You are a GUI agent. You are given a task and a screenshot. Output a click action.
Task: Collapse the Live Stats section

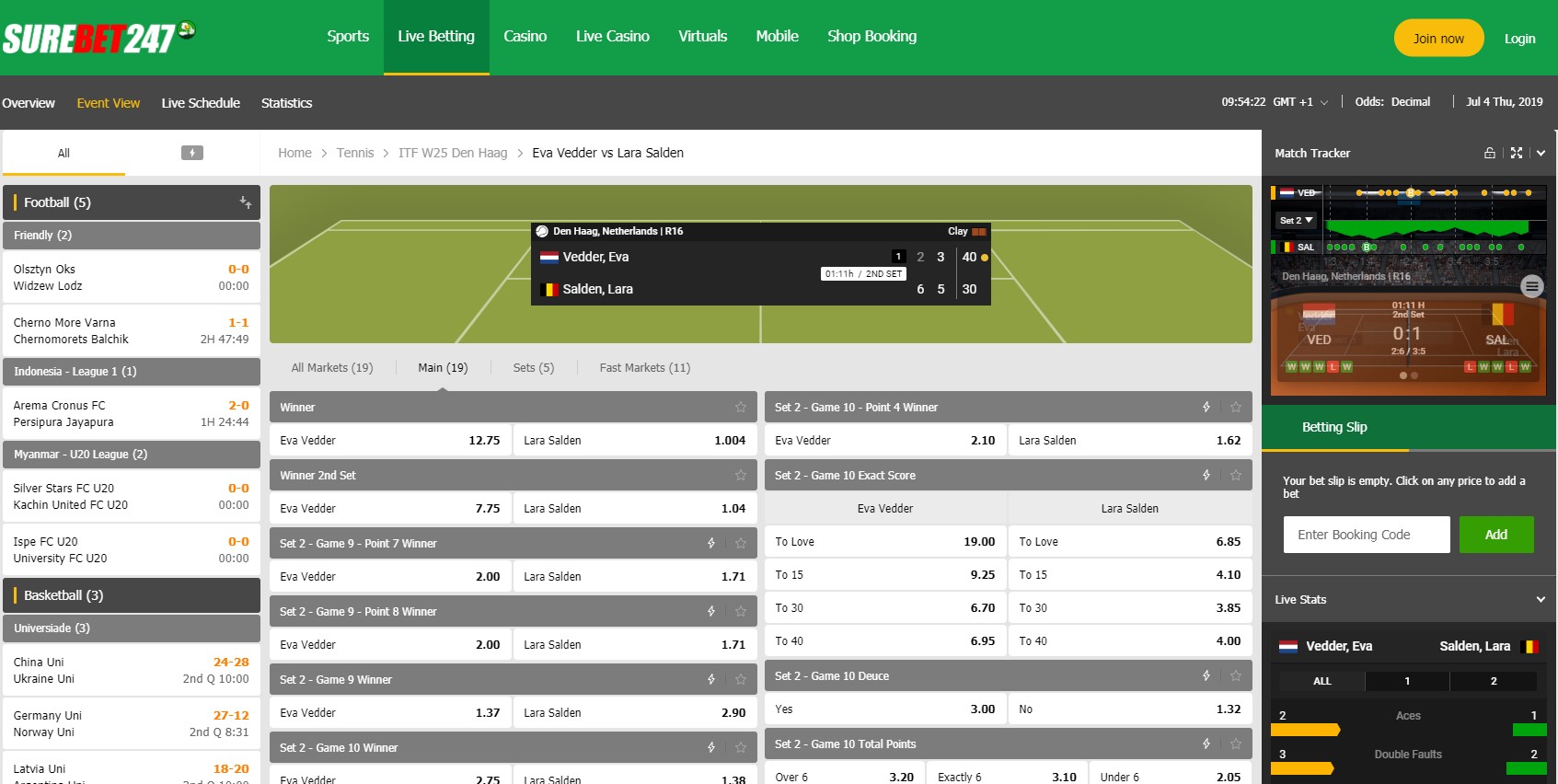point(1541,599)
